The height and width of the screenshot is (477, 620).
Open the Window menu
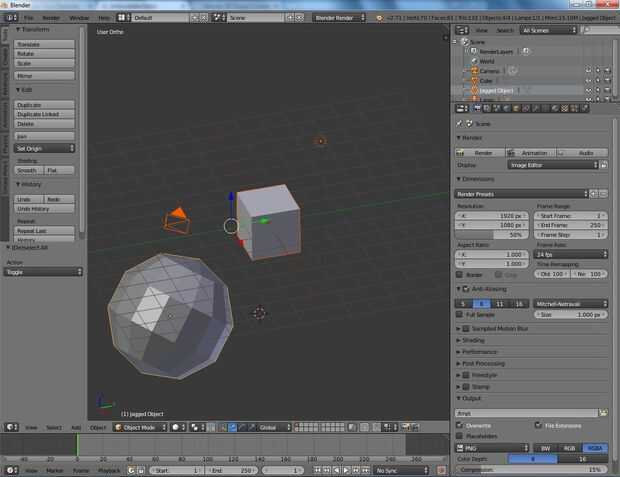[79, 18]
